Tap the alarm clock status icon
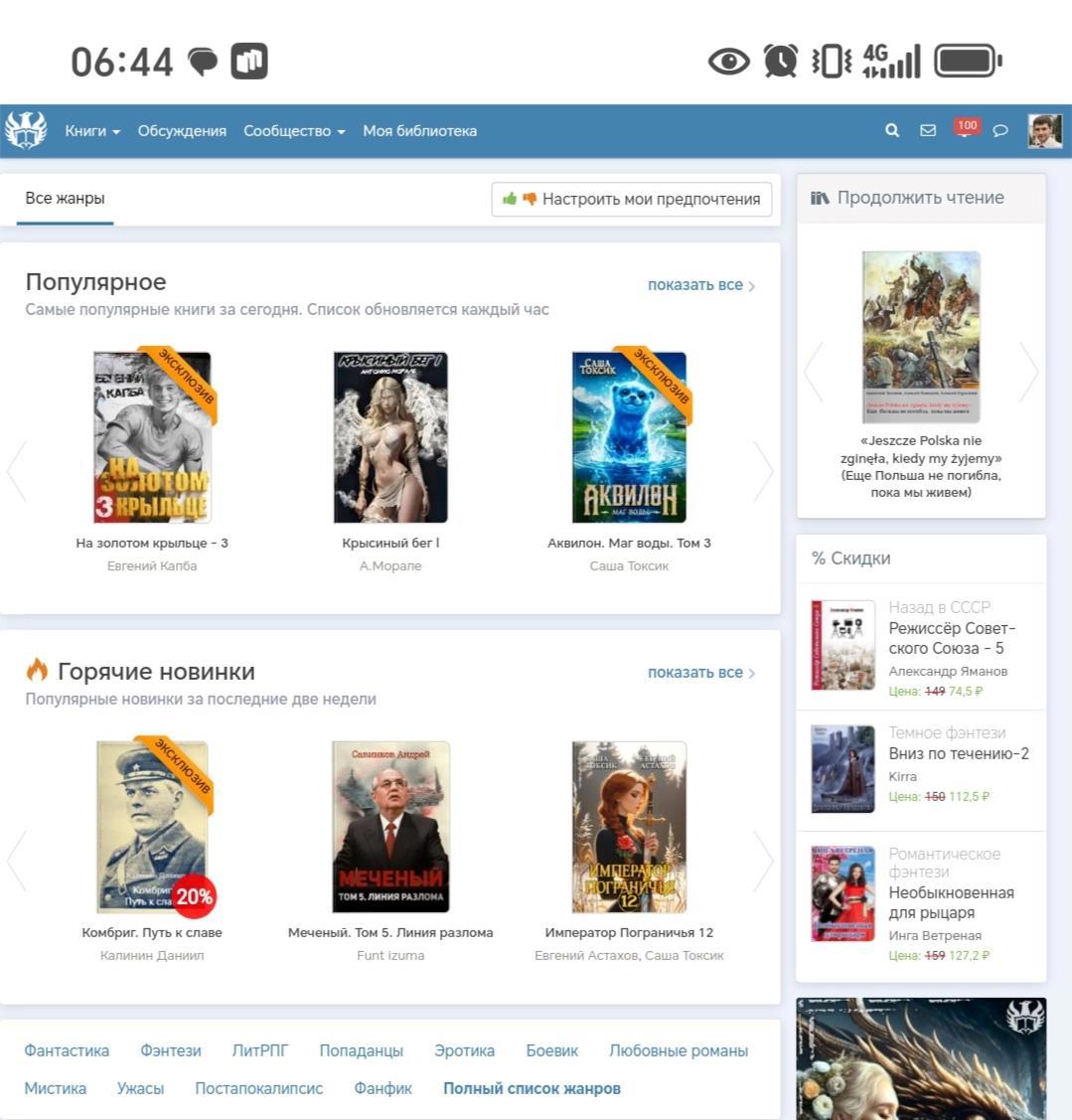The height and width of the screenshot is (1120, 1072). click(x=781, y=61)
